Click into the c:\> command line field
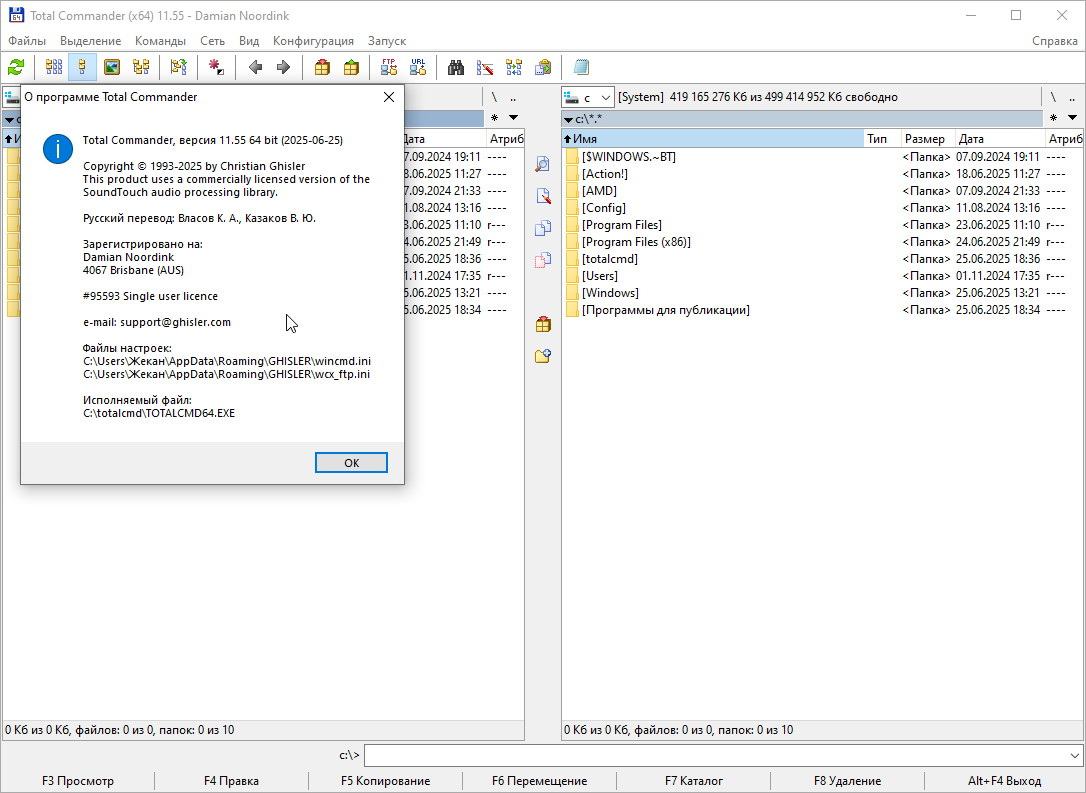This screenshot has height=793, width=1086. [x=715, y=756]
